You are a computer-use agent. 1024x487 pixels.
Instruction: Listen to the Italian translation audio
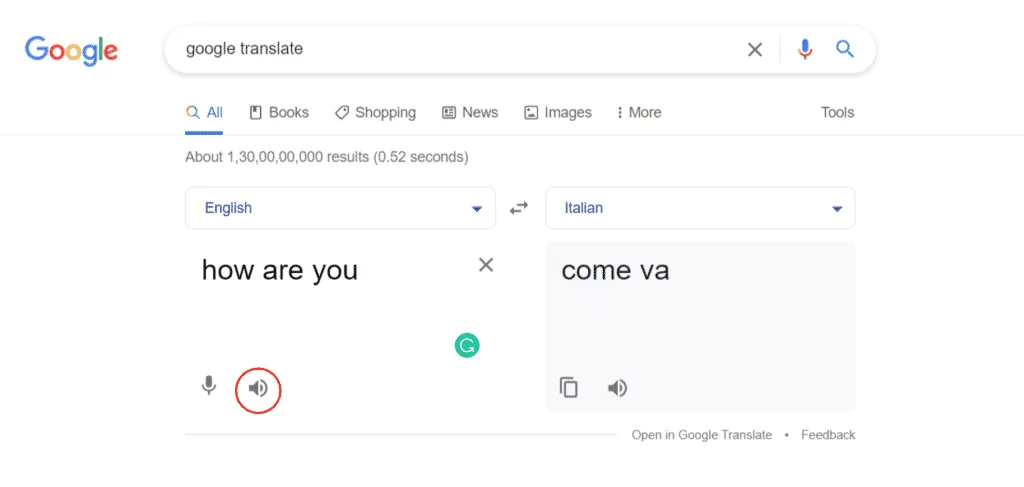(x=617, y=388)
